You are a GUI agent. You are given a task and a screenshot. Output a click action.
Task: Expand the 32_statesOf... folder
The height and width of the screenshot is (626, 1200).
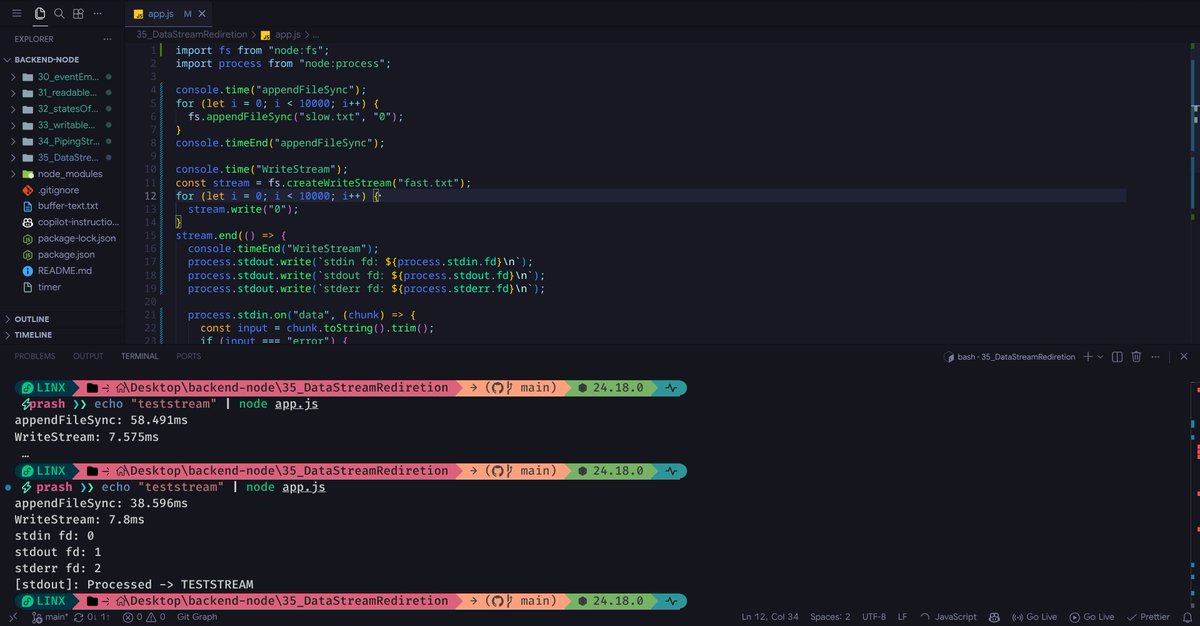click(x=66, y=109)
